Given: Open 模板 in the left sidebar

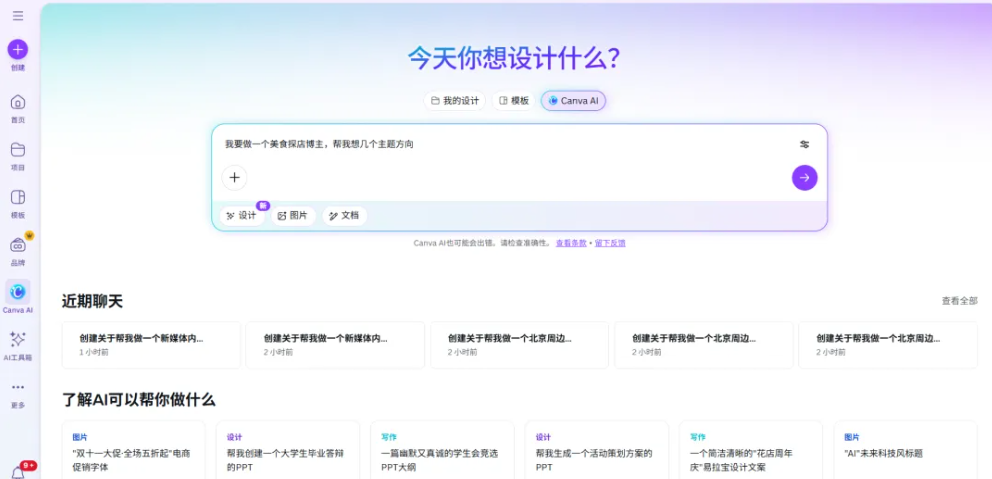Looking at the screenshot, I should coord(18,203).
